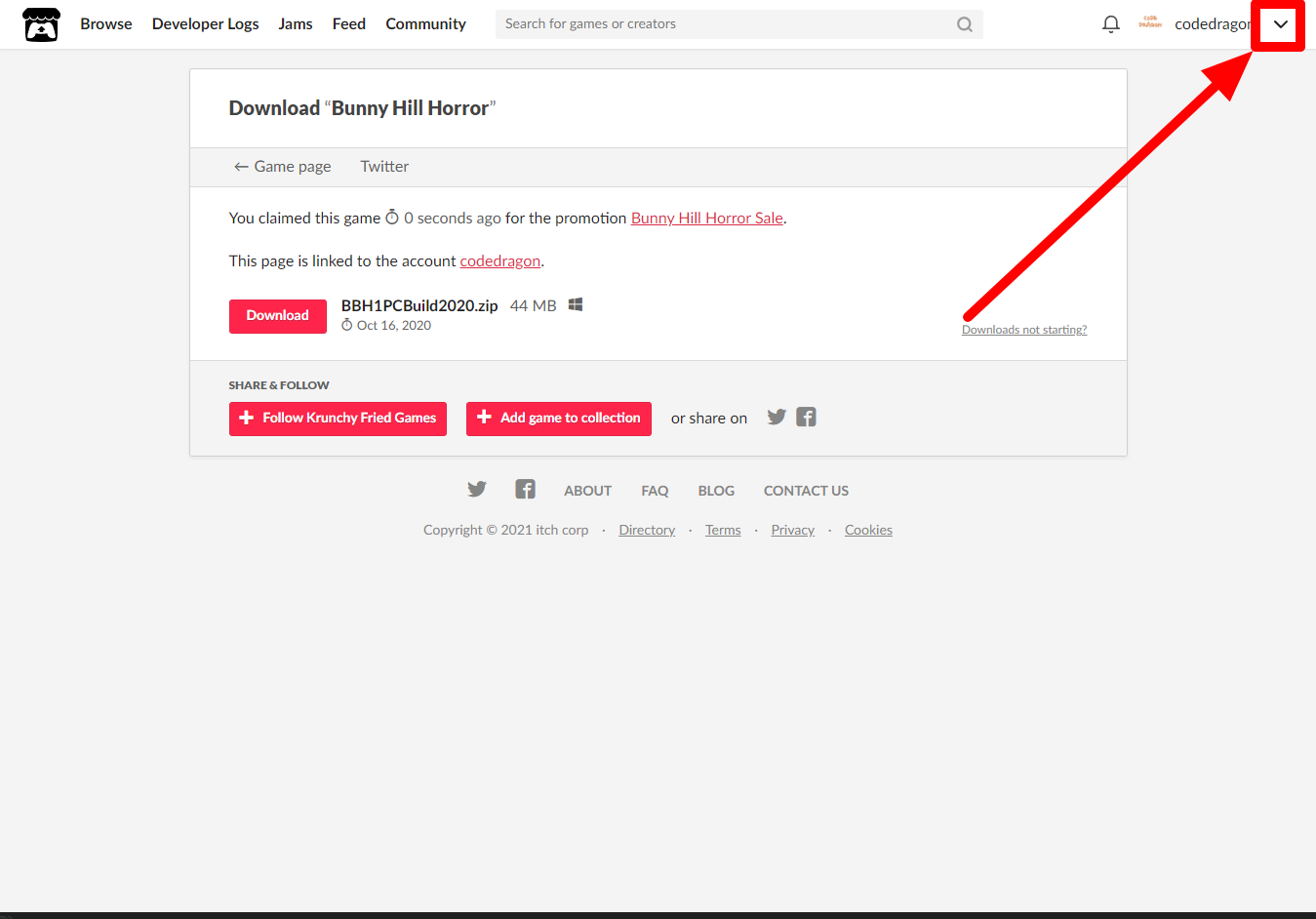This screenshot has width=1316, height=919.
Task: Add game to collection
Action: [x=559, y=419]
